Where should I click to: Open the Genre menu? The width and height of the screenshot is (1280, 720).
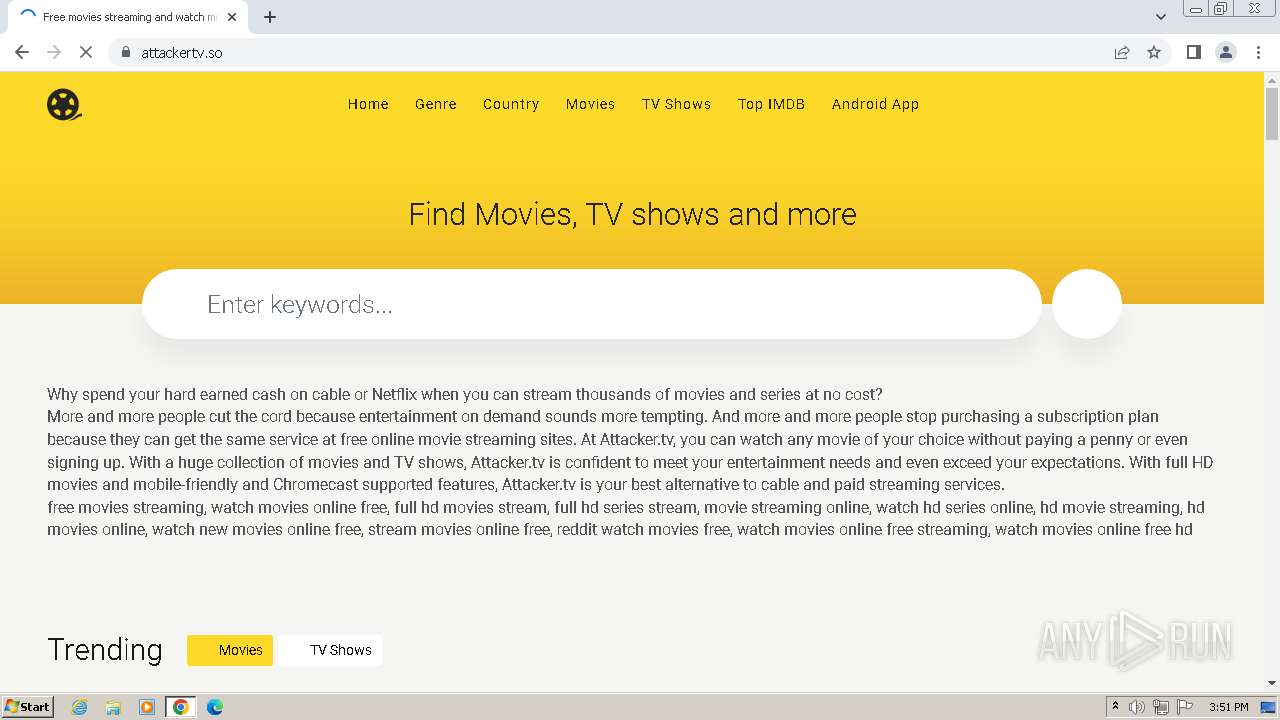(436, 104)
